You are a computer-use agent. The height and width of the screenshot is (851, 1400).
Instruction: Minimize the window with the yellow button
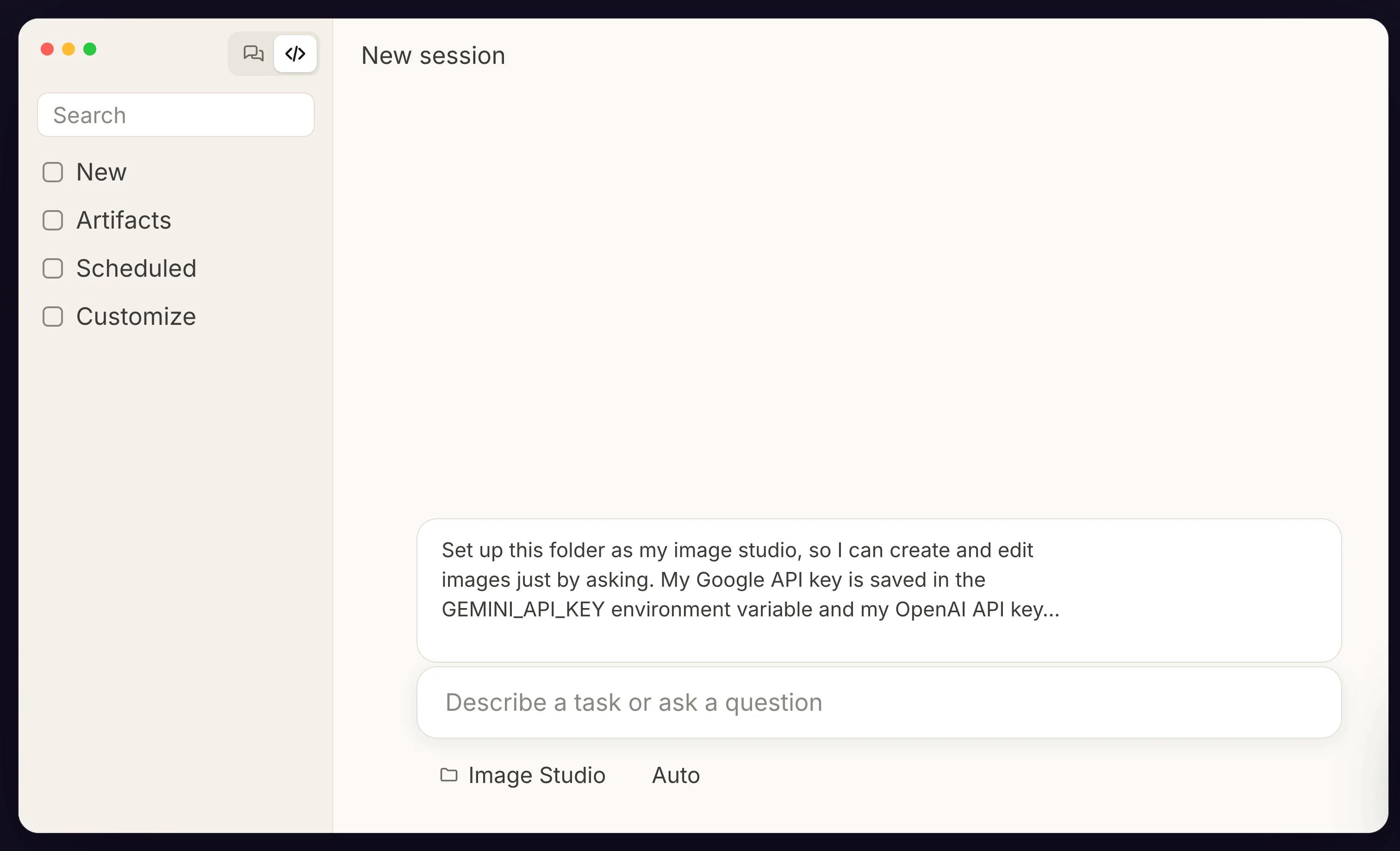coord(68,50)
